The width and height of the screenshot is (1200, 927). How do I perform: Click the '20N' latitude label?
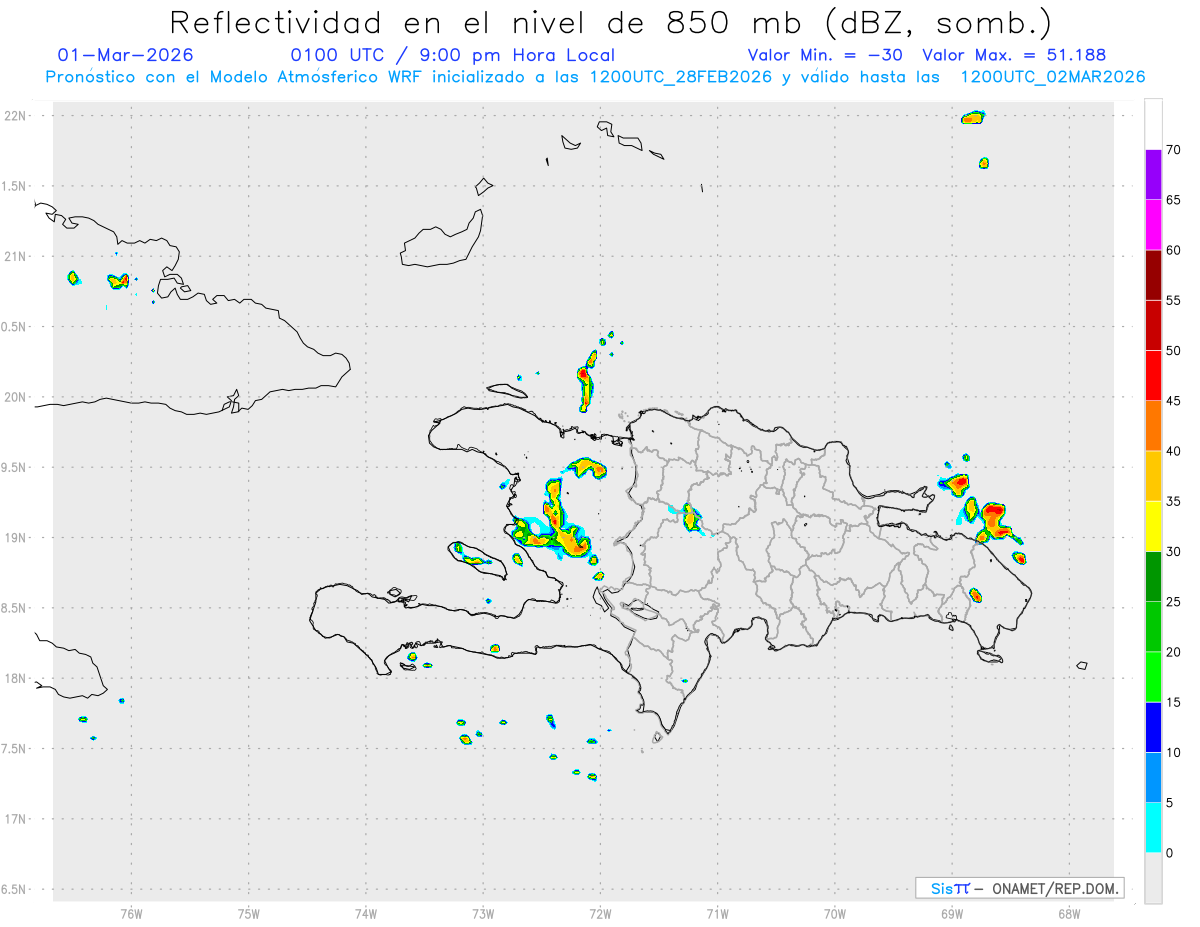tap(17, 397)
